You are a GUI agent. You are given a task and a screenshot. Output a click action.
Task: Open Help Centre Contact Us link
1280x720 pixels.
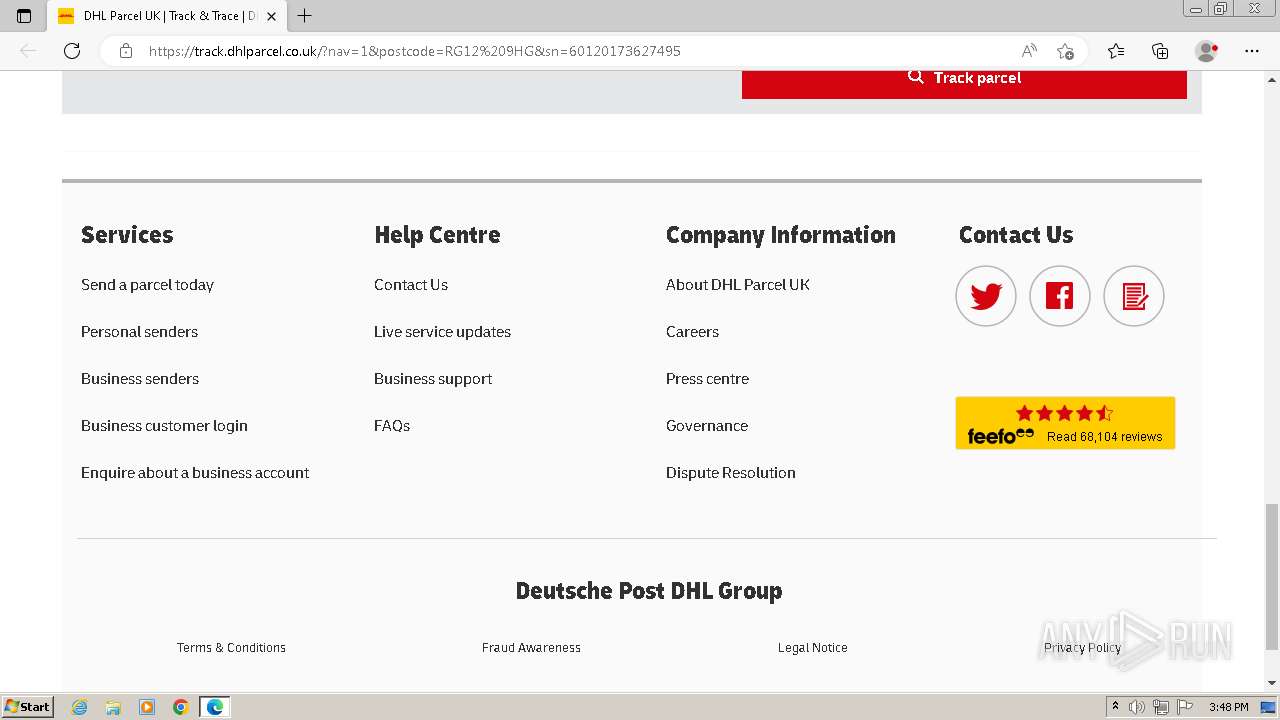(411, 285)
